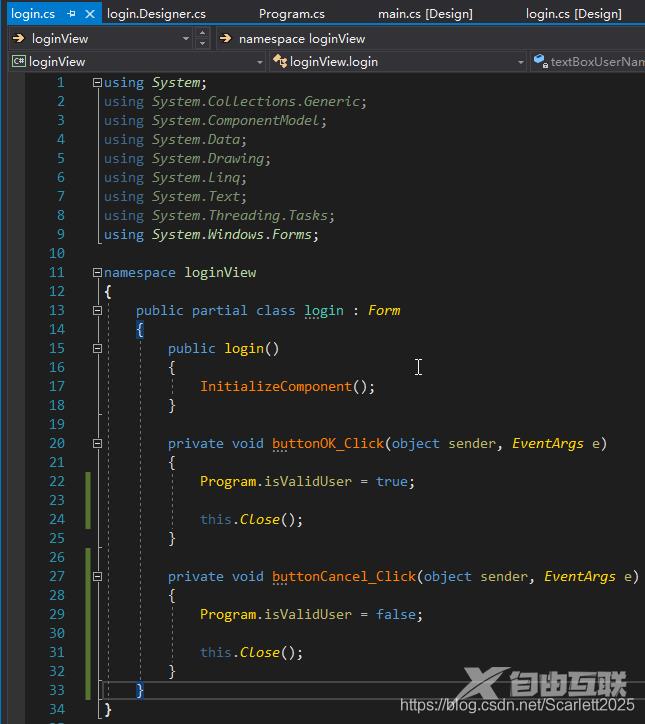
Task: Open the loginView project dropdown arrow
Action: click(259, 62)
